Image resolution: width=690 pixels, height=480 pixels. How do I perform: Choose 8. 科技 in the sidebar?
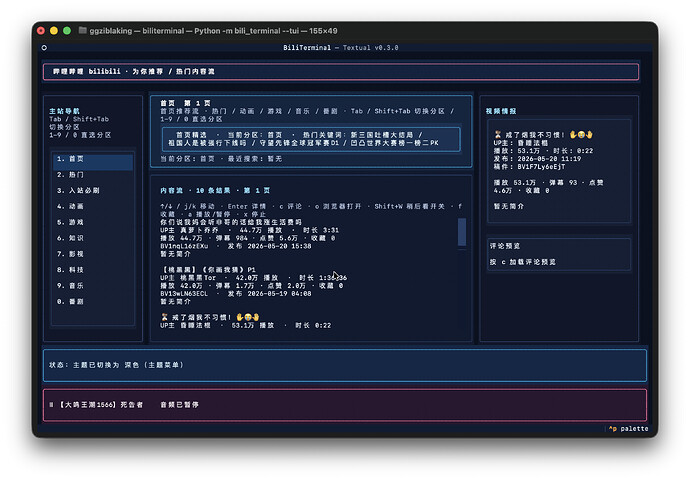pyautogui.click(x=93, y=270)
